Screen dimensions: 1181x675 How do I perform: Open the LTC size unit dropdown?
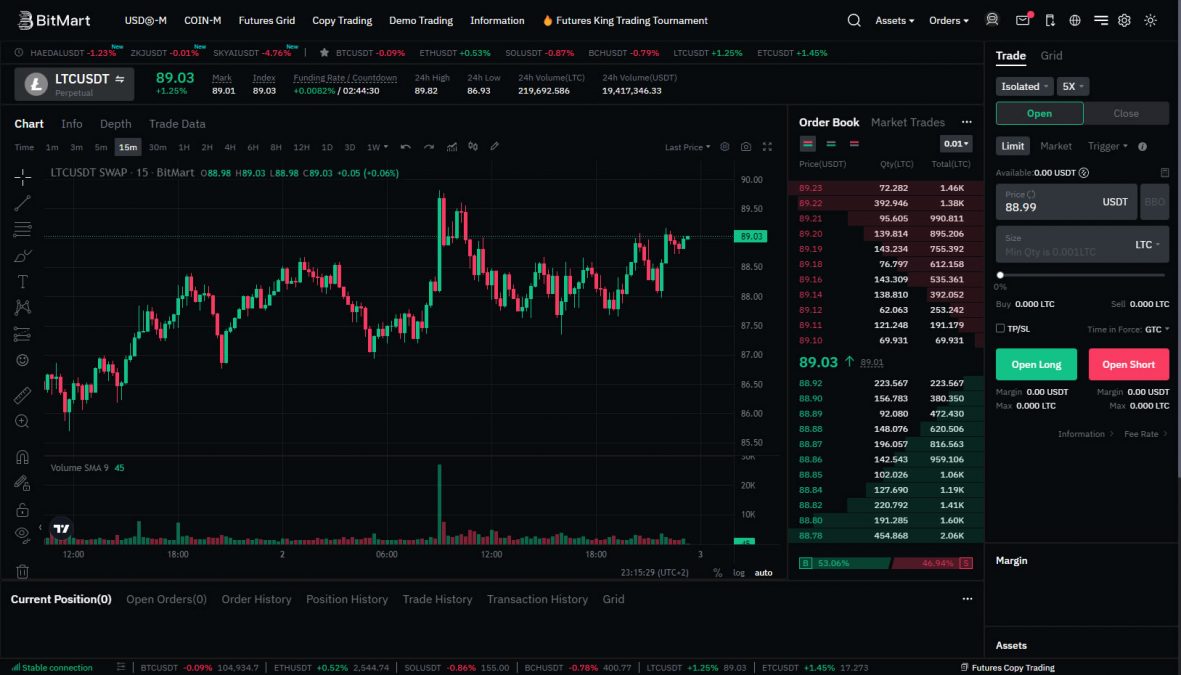(x=1147, y=245)
